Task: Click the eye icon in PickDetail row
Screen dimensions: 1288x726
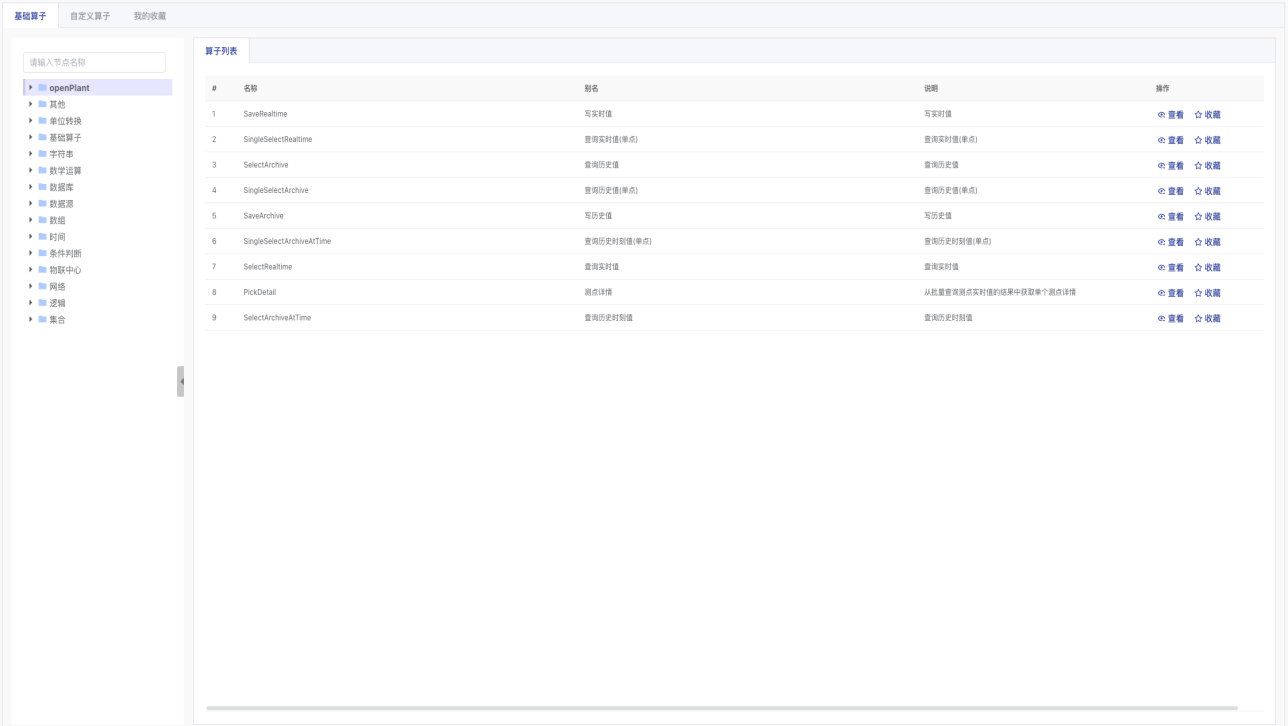Action: click(1161, 293)
